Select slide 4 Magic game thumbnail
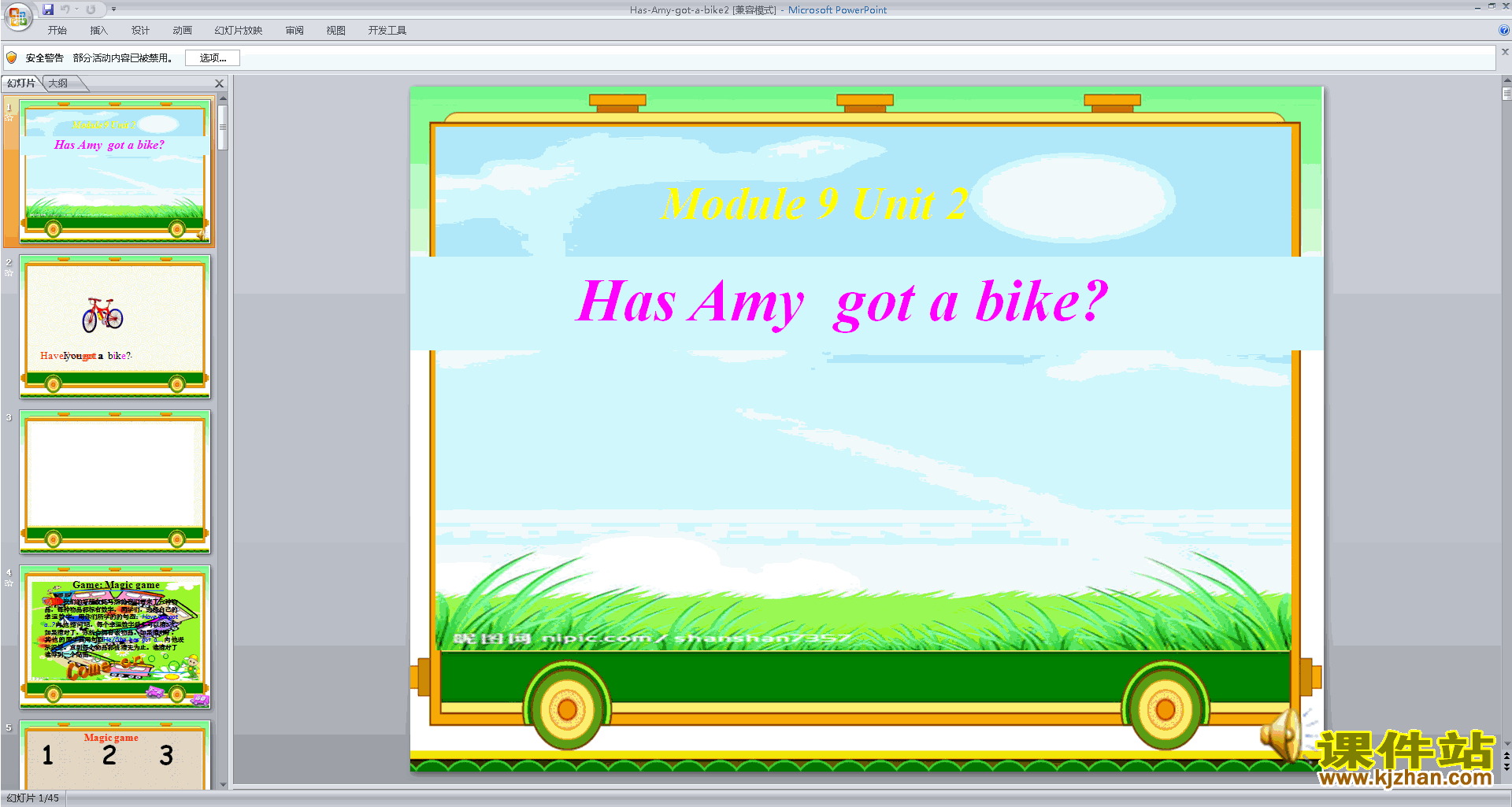The image size is (1512, 807). click(115, 636)
